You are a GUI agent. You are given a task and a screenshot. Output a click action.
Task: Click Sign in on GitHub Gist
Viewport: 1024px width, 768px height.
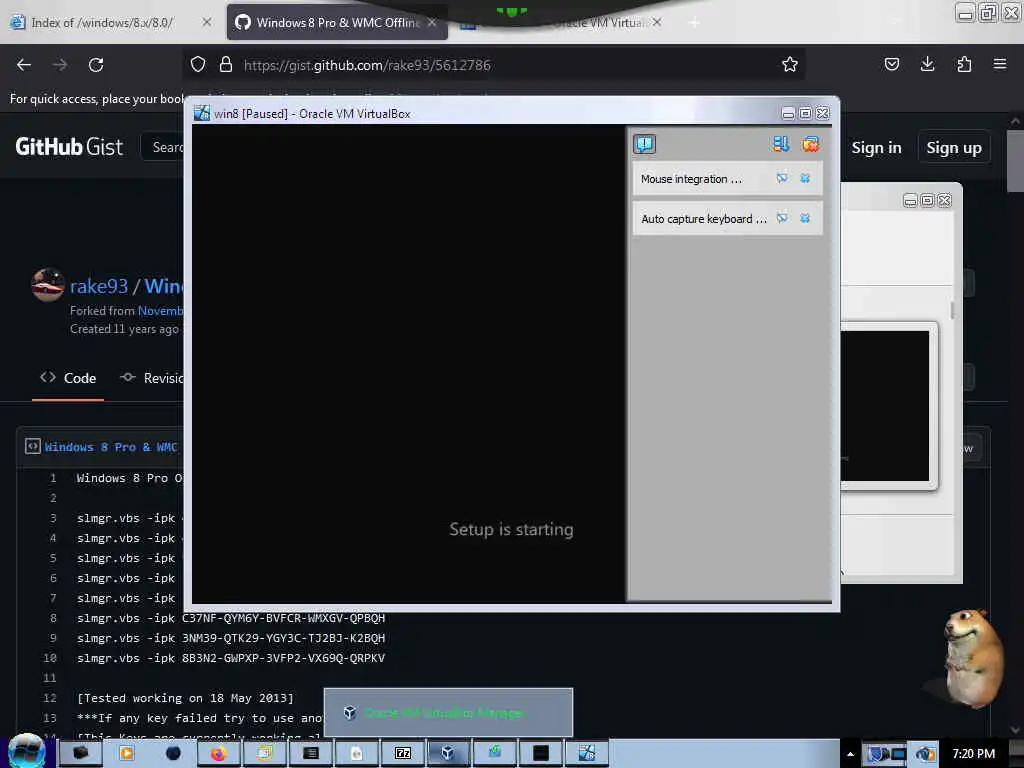coord(876,148)
